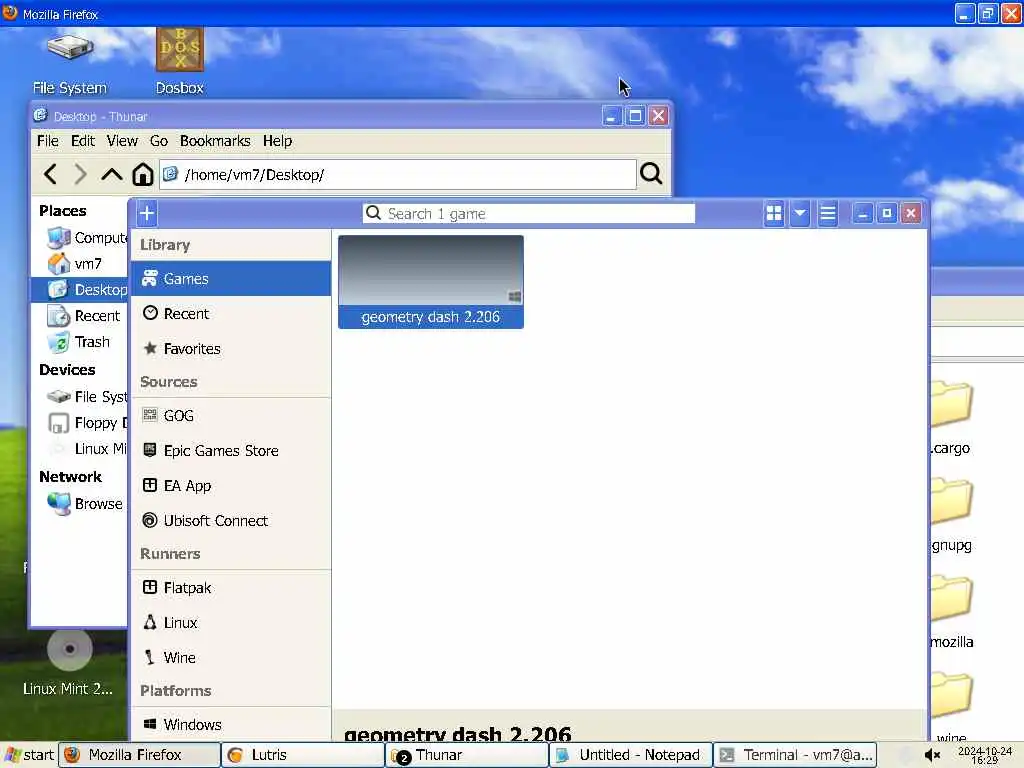Select the Flatpak runner
Viewport: 1024px width, 768px height.
[x=231, y=588]
